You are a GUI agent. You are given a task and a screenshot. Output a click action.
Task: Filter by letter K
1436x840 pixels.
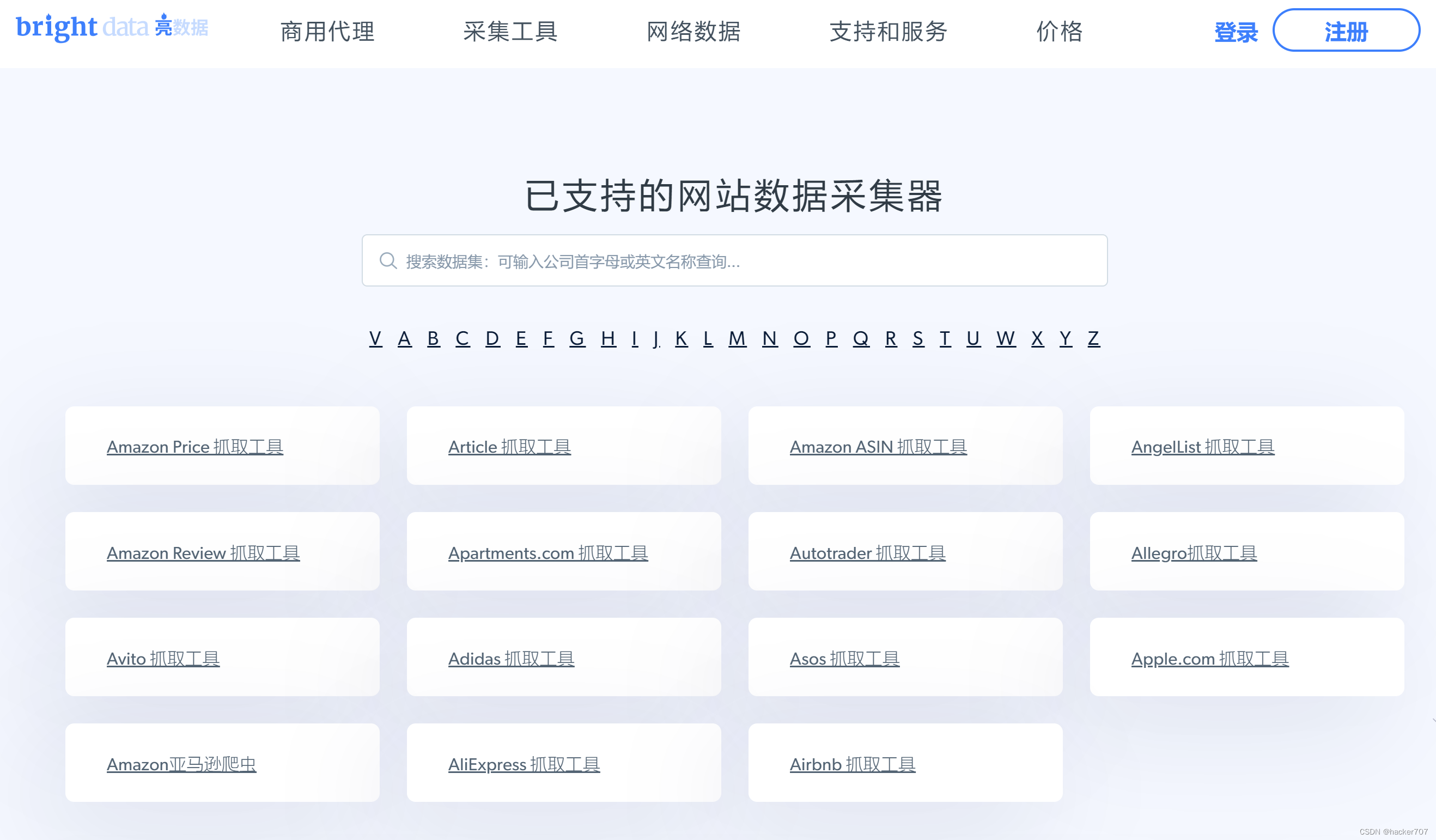pos(682,338)
